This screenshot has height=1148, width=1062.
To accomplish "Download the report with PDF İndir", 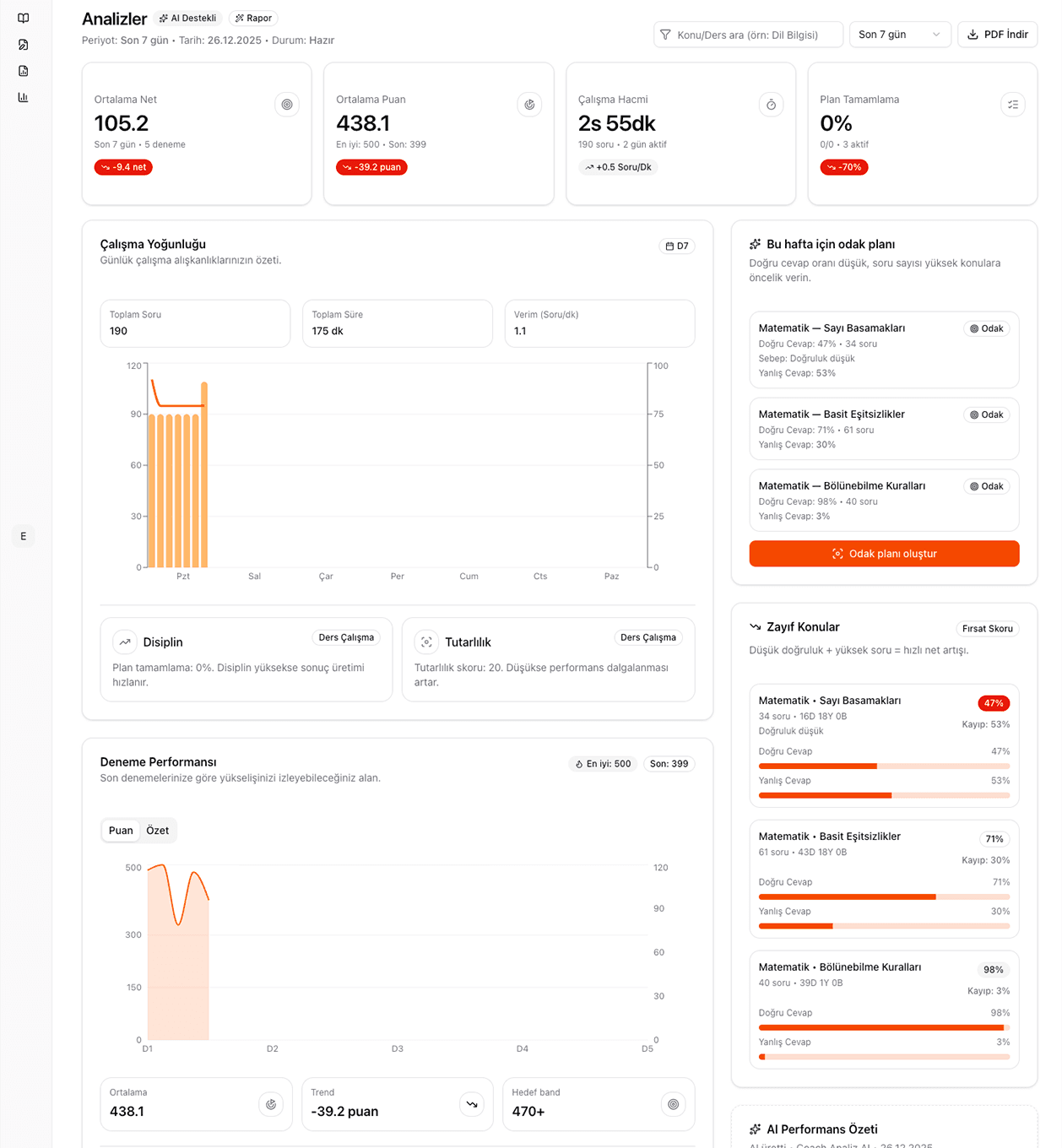I will point(997,35).
